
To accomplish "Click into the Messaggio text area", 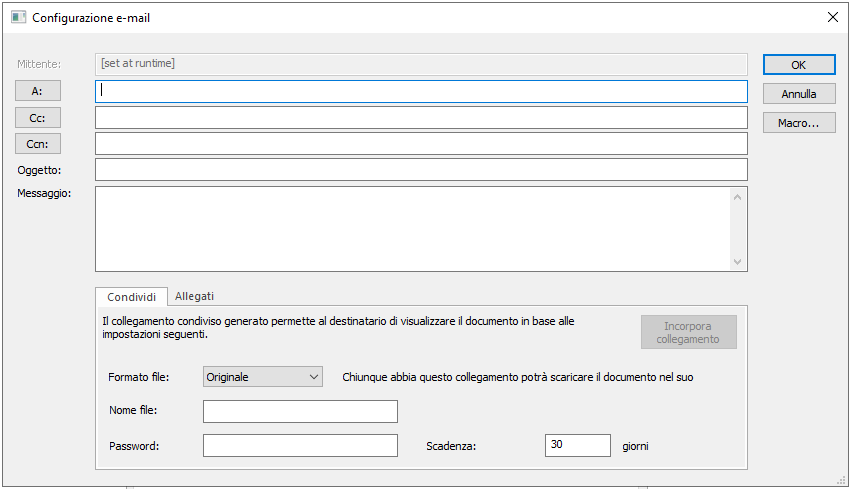I will [x=410, y=228].
